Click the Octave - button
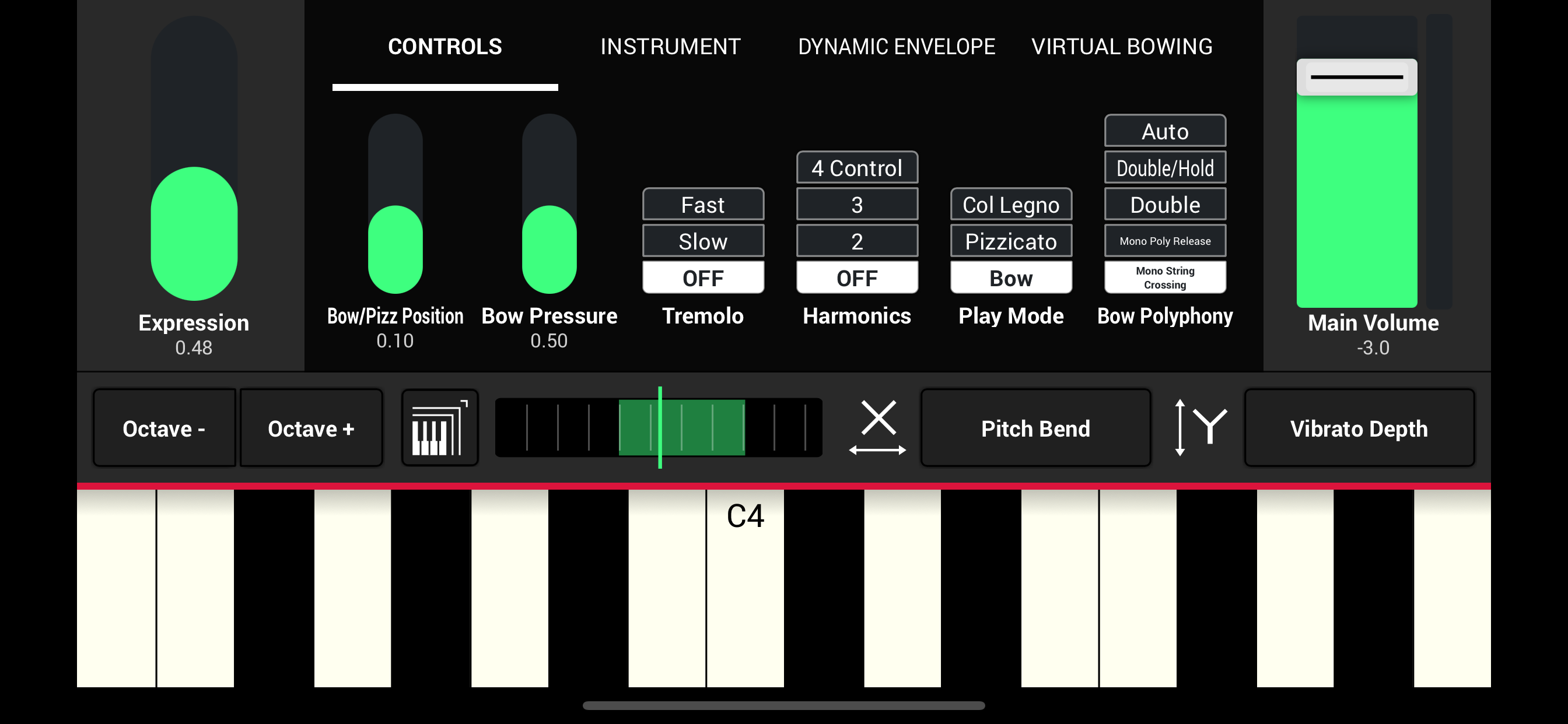This screenshot has width=1568, height=724. (x=164, y=428)
